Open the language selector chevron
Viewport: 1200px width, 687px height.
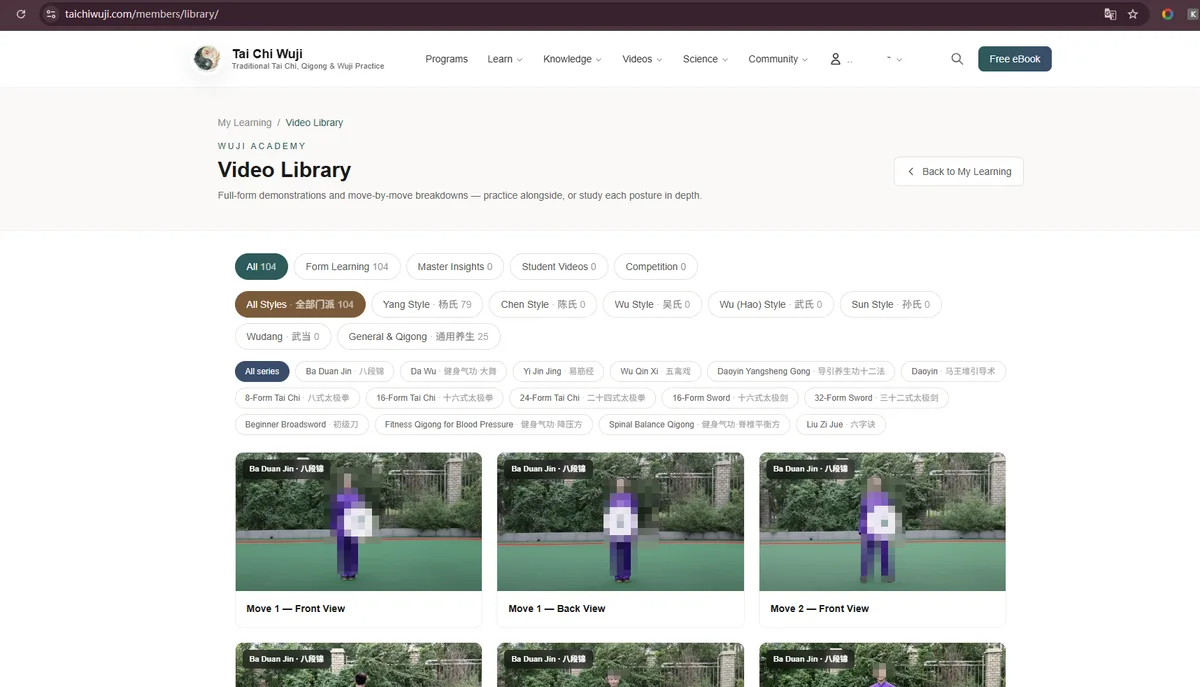[x=898, y=59]
